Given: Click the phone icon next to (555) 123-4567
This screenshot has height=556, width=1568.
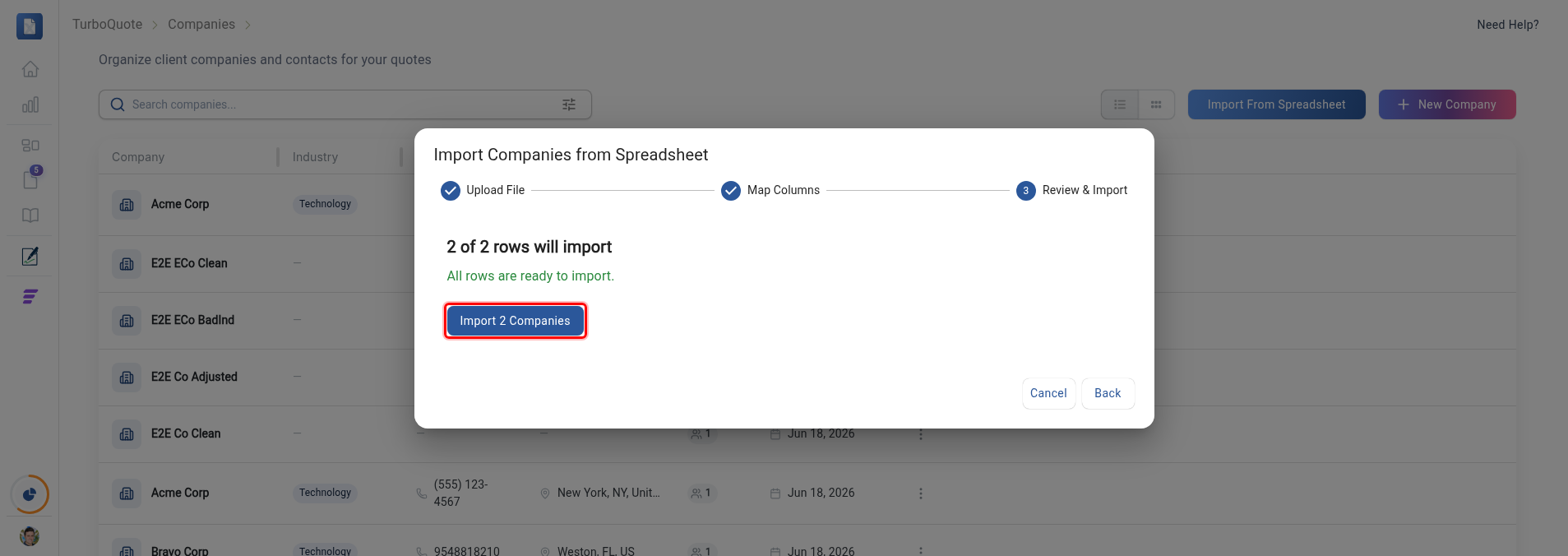Looking at the screenshot, I should (421, 493).
